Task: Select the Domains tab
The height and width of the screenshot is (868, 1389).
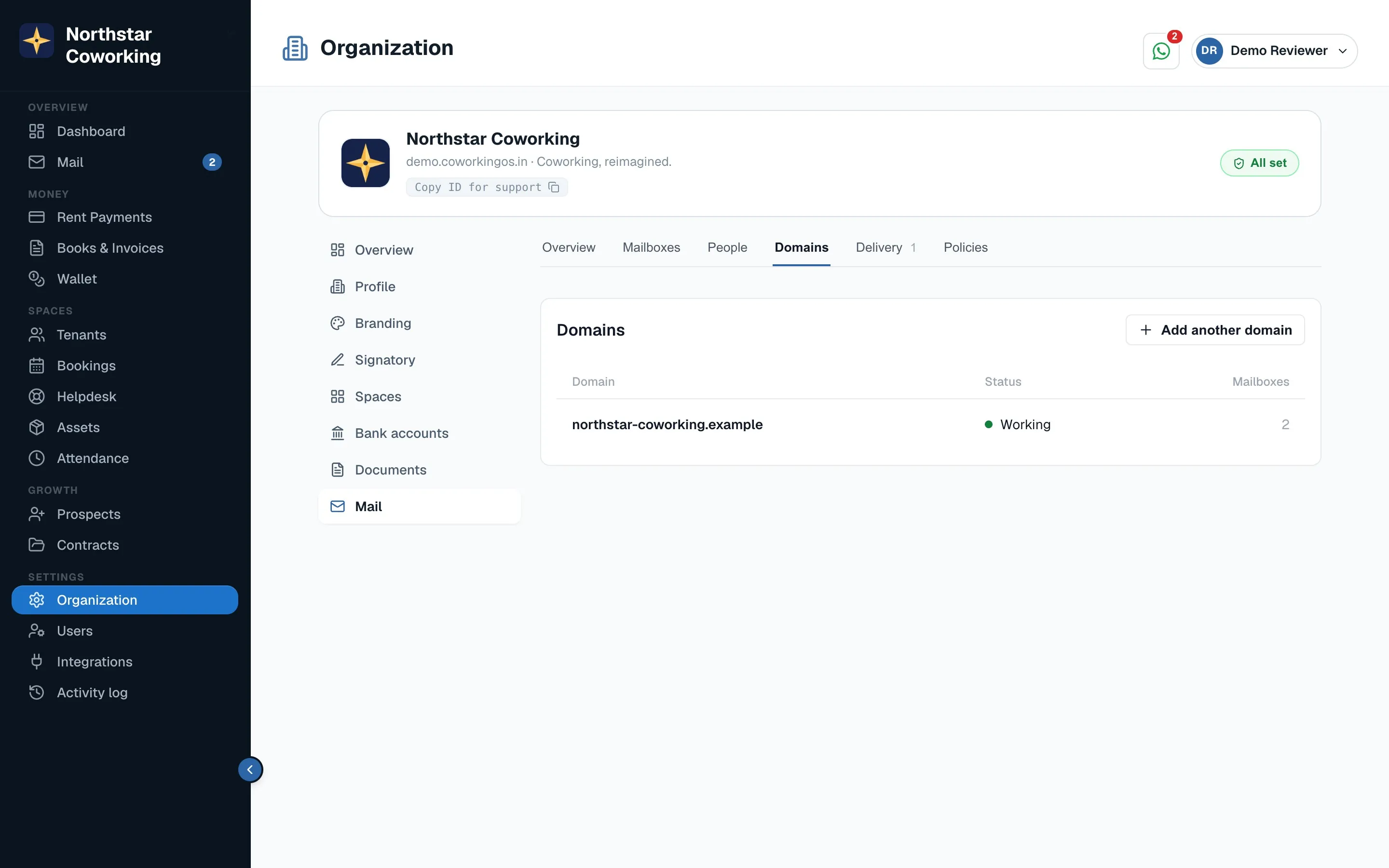Action: (x=801, y=247)
